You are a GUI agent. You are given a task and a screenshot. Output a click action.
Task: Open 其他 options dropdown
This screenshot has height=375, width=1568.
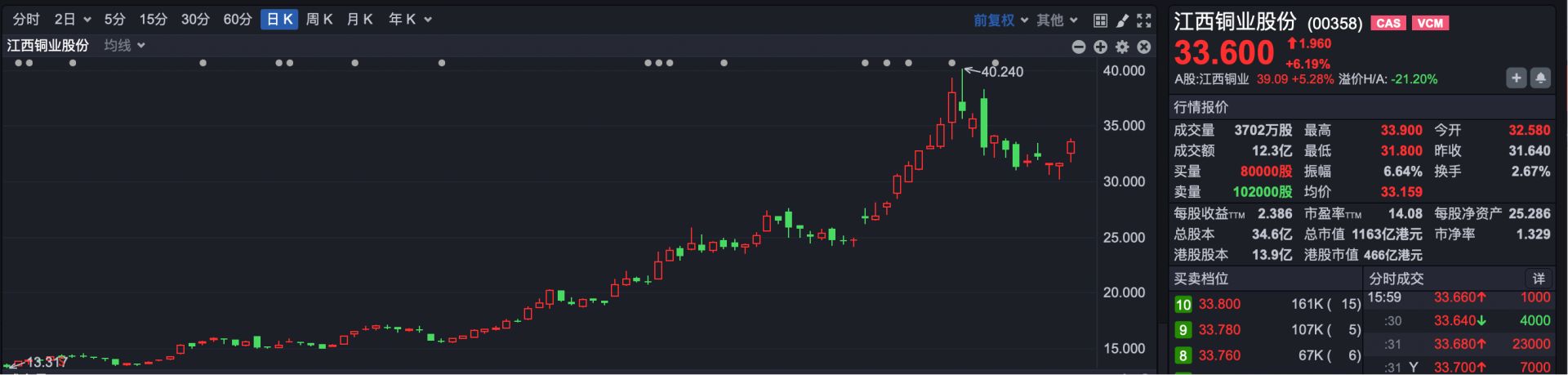(1057, 20)
